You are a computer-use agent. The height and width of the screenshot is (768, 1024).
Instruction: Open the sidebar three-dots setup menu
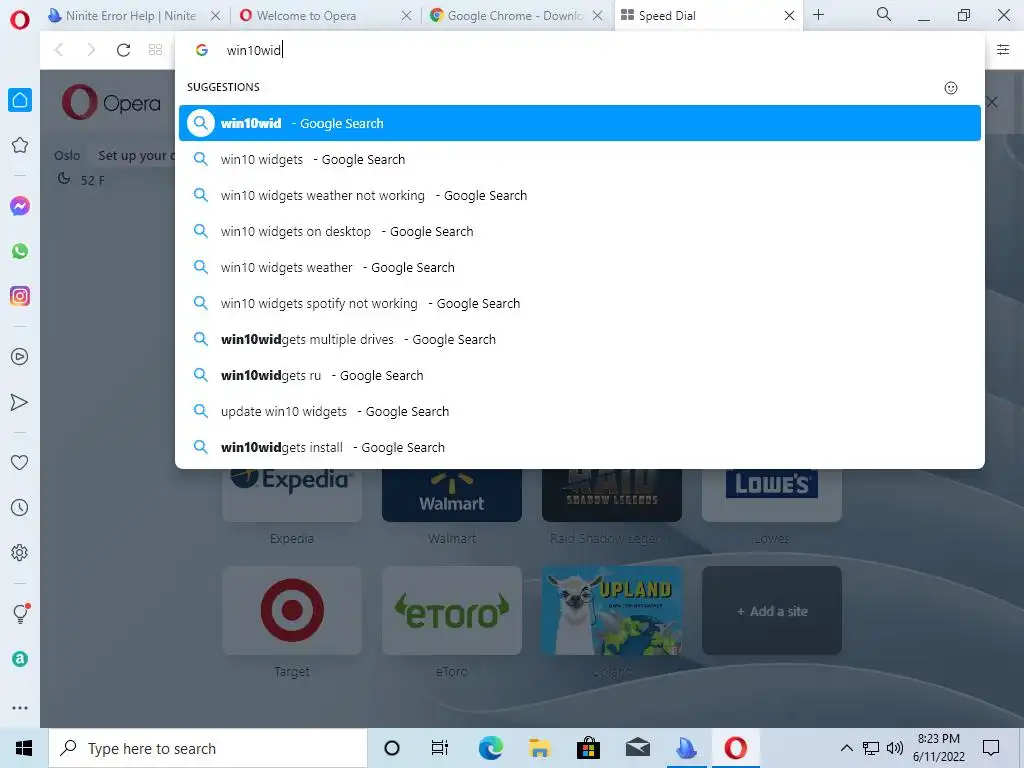[20, 708]
